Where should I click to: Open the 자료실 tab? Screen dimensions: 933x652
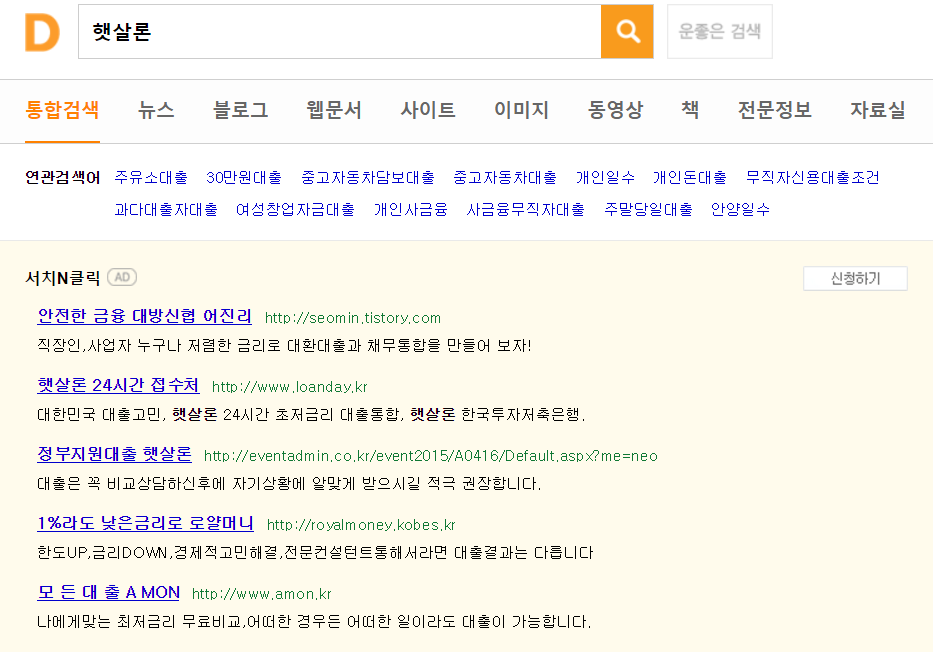pos(878,110)
